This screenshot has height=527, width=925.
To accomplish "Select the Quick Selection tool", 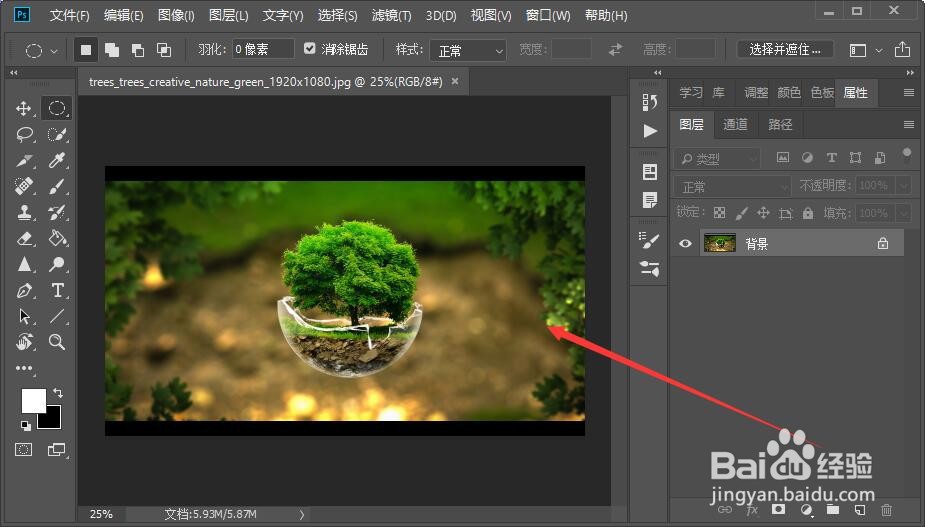I will pos(57,134).
